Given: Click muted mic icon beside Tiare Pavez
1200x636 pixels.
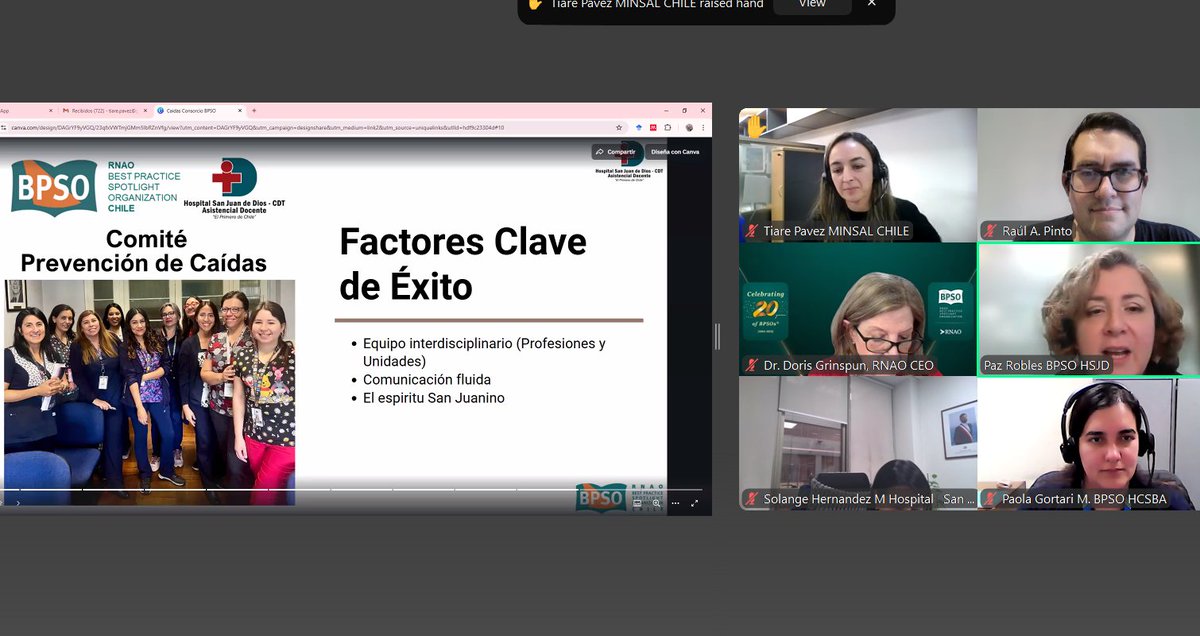Looking at the screenshot, I should coord(751,231).
